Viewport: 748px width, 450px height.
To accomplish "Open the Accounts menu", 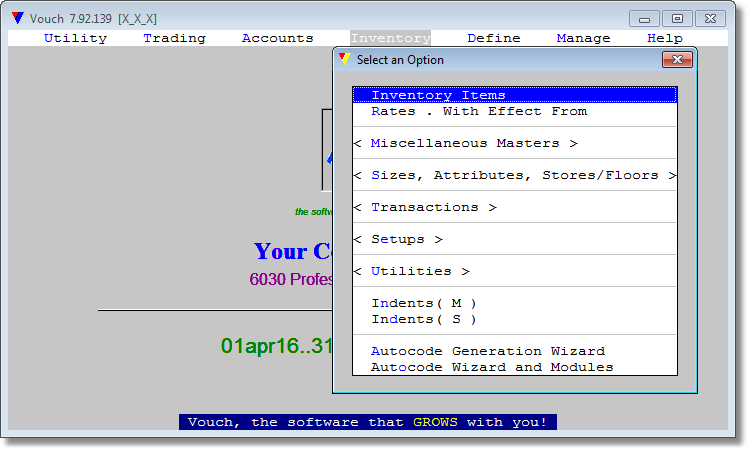I will point(278,38).
